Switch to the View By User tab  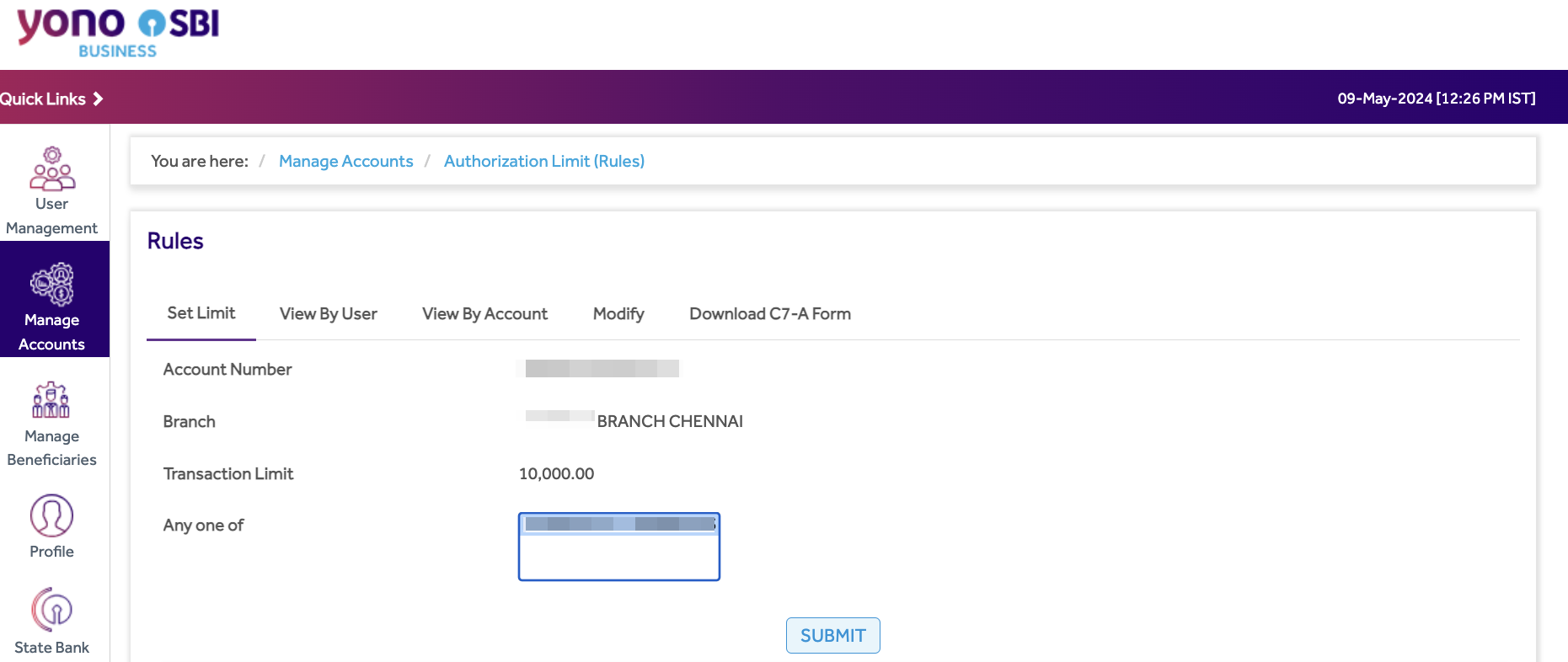328,314
